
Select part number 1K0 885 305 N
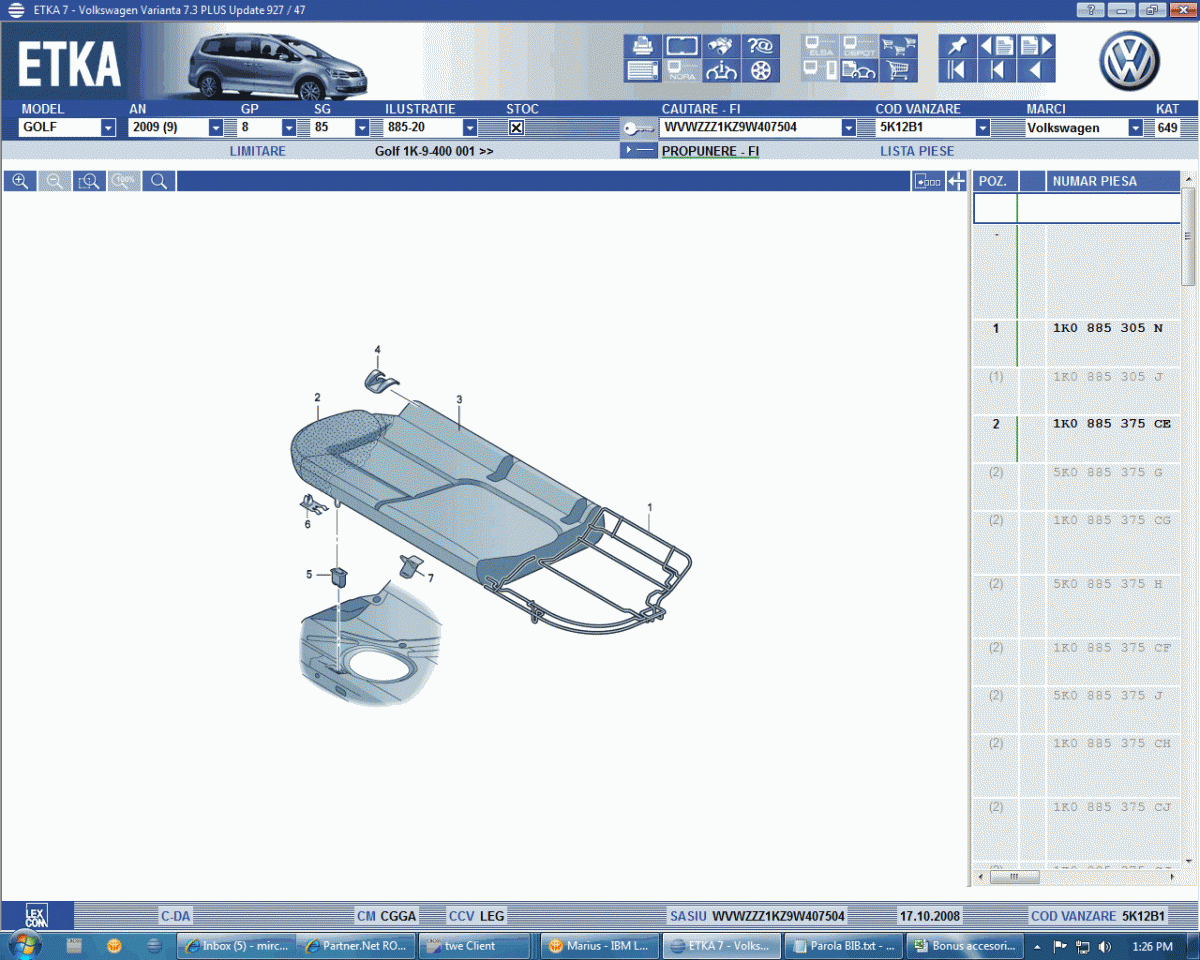pos(1107,329)
